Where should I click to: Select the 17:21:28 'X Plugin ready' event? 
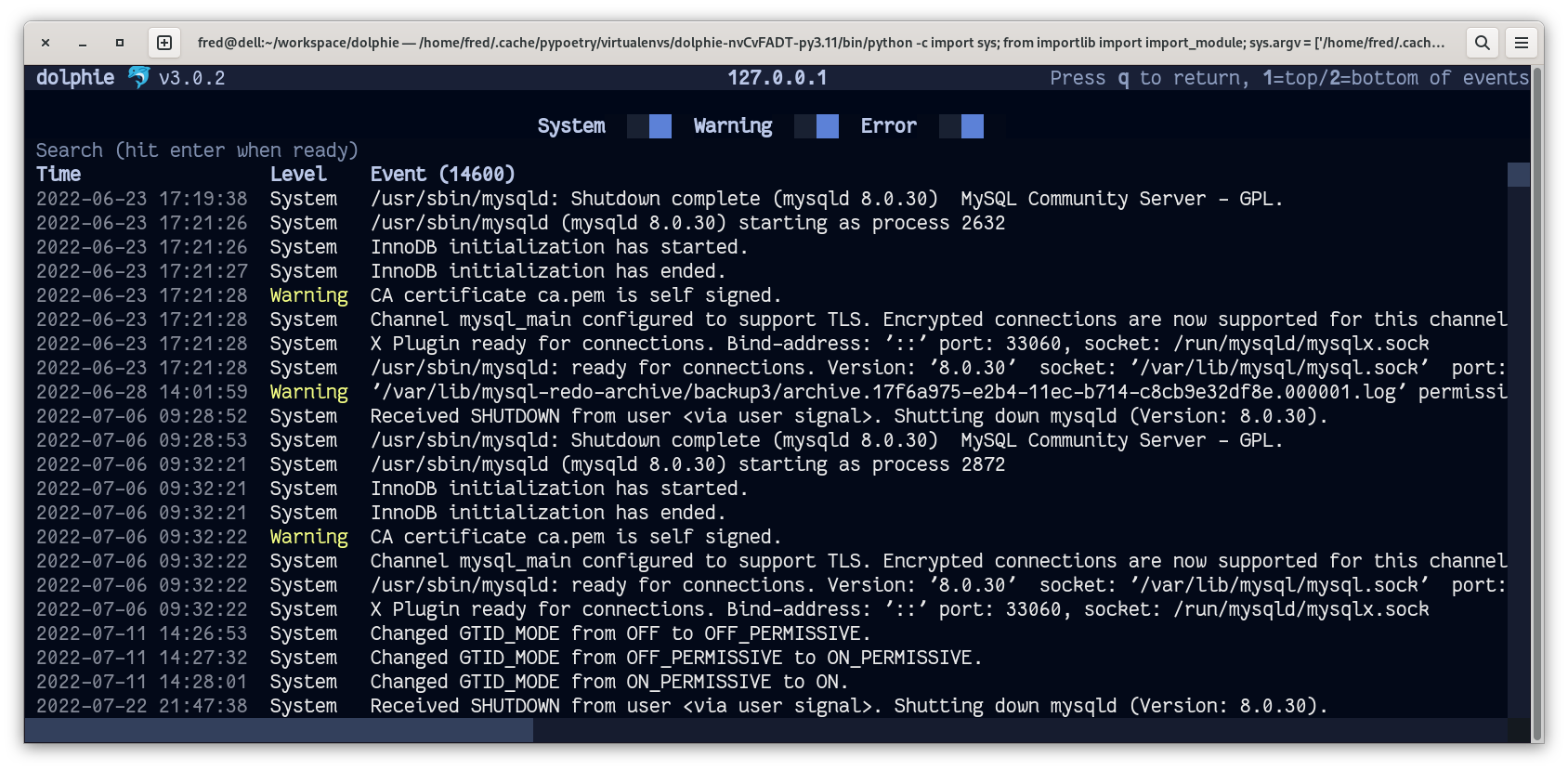click(899, 344)
